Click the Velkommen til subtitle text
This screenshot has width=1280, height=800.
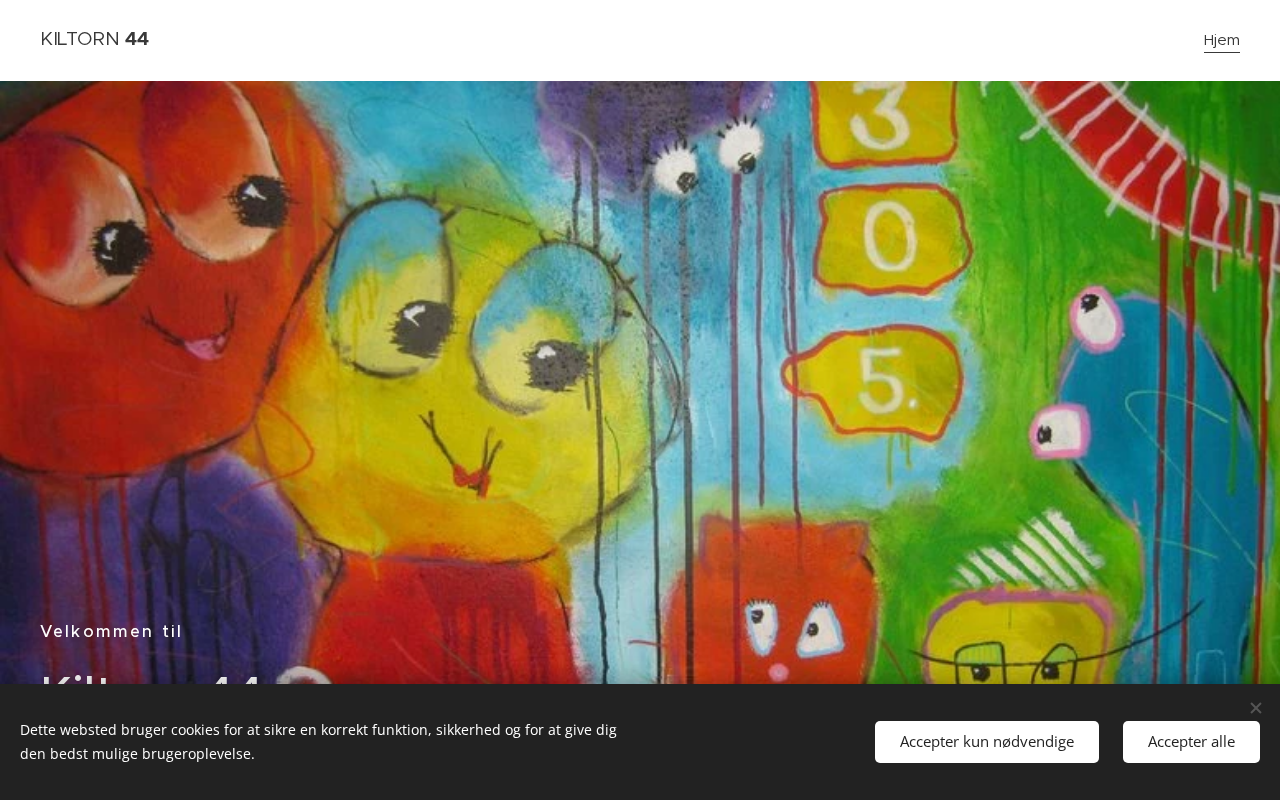(x=112, y=631)
